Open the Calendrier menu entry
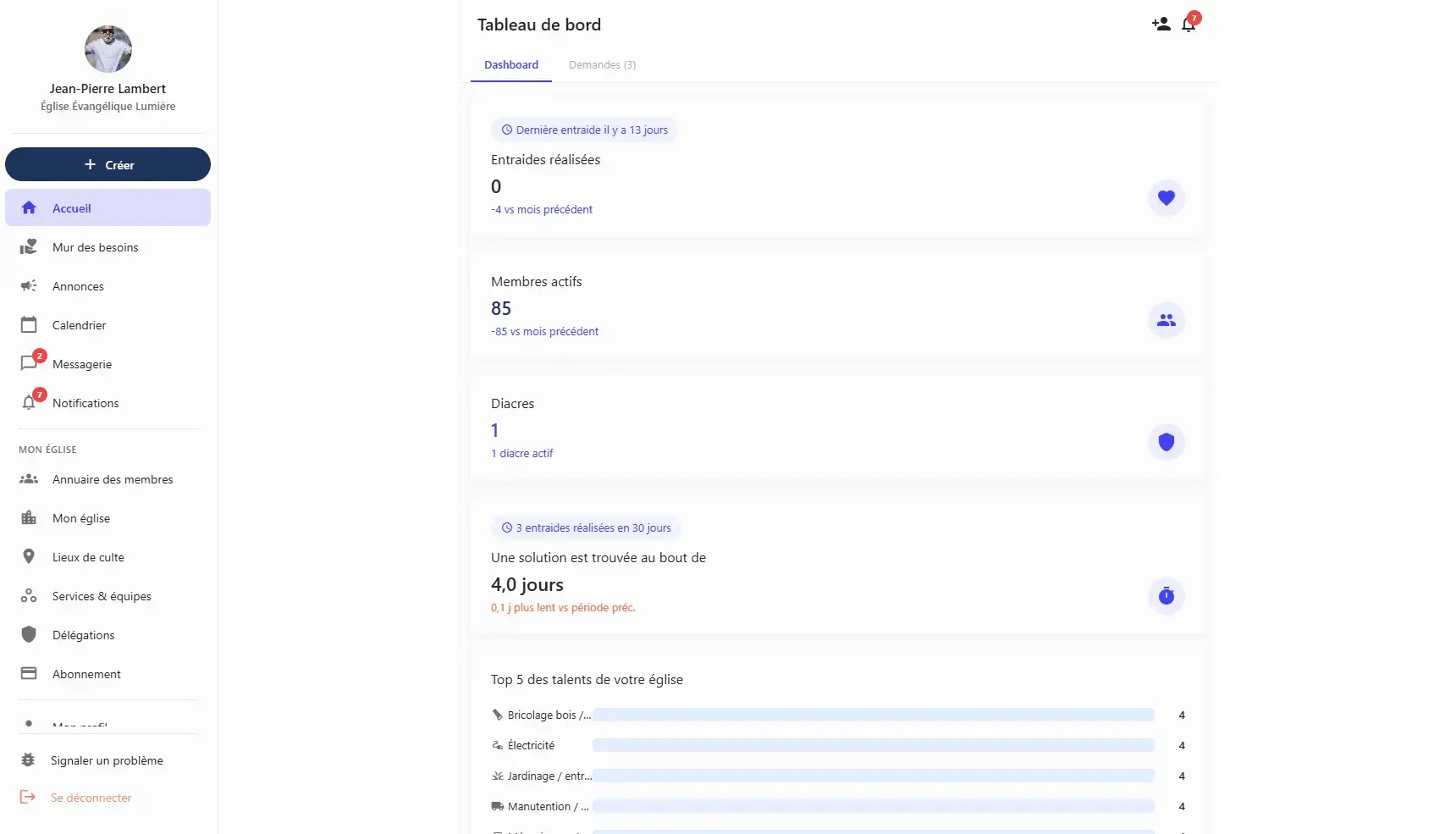The width and height of the screenshot is (1456, 834). point(108,325)
